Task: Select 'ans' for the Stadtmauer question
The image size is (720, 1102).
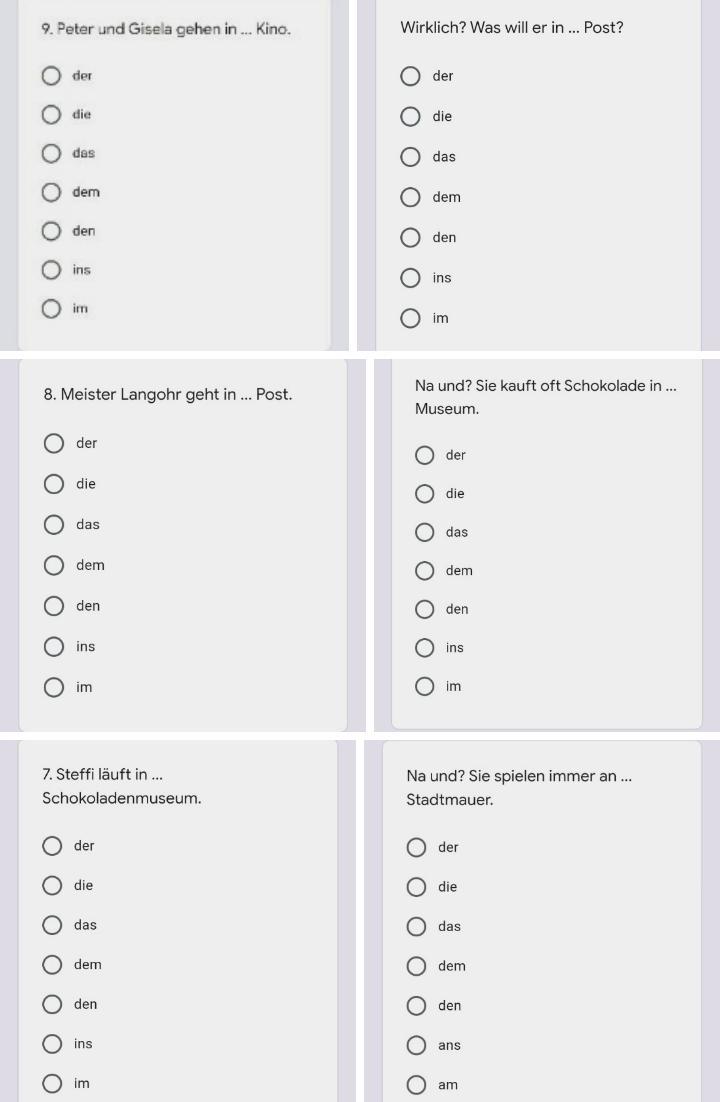Action: click(x=417, y=1046)
